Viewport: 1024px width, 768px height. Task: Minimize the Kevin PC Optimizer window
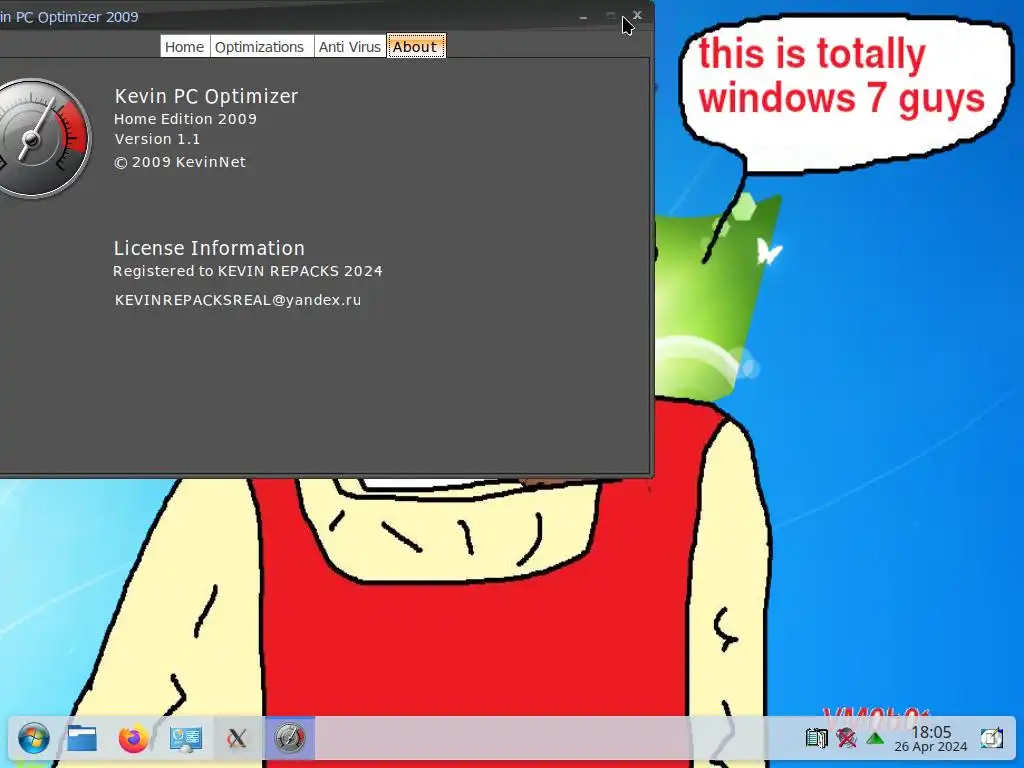pos(583,16)
